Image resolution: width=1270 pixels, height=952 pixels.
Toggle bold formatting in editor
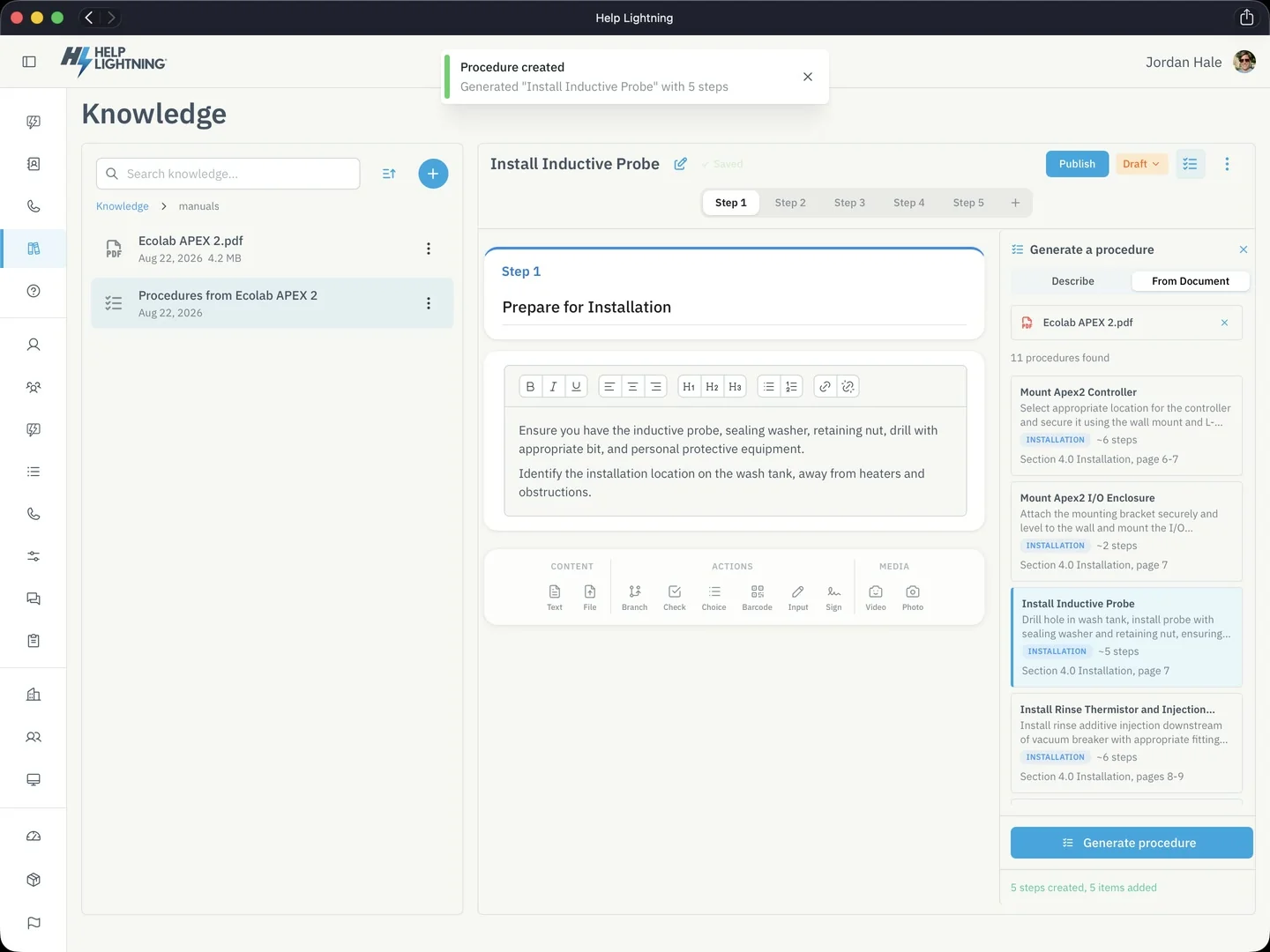pyautogui.click(x=530, y=386)
